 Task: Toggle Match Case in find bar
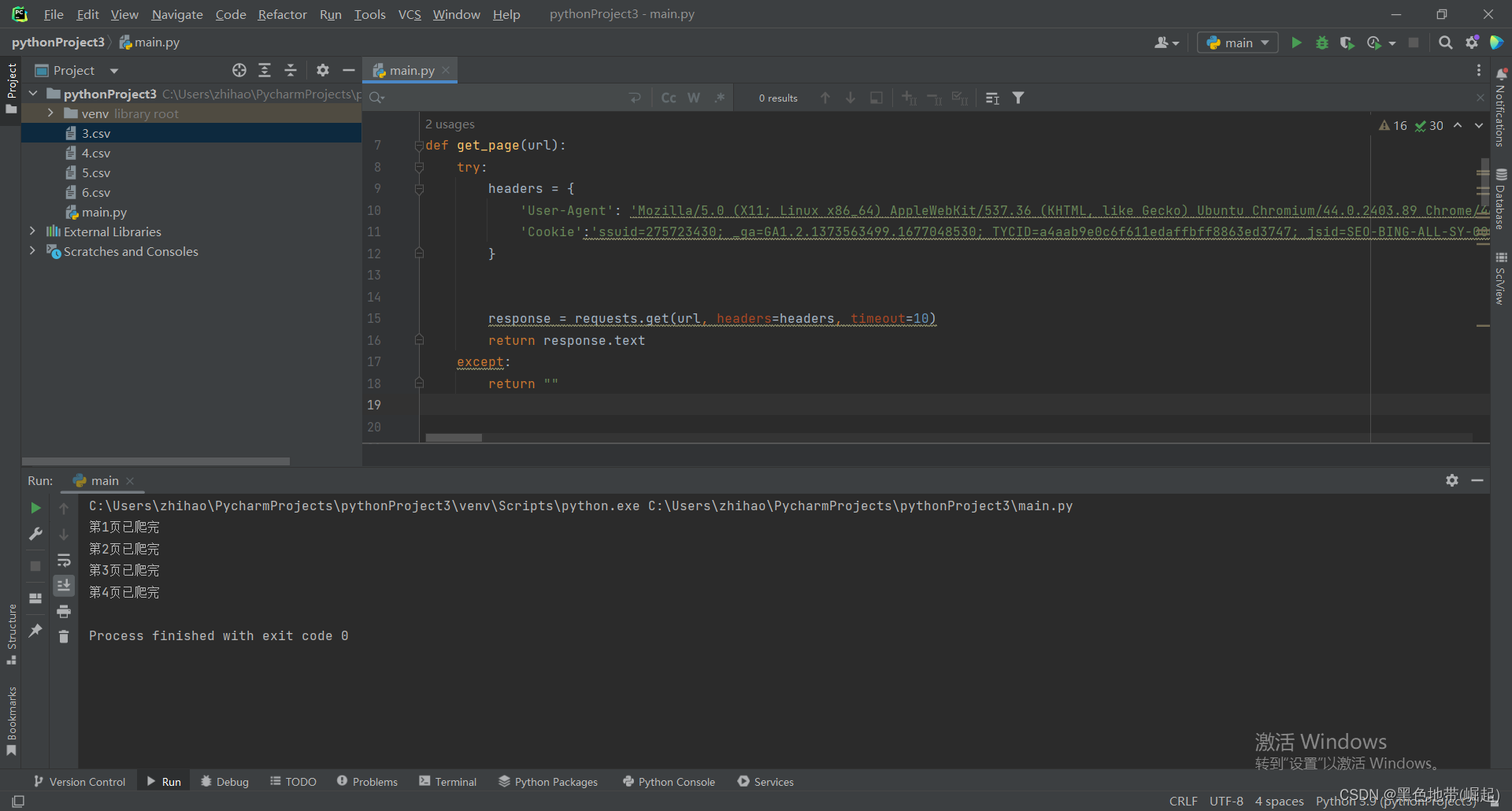[669, 98]
